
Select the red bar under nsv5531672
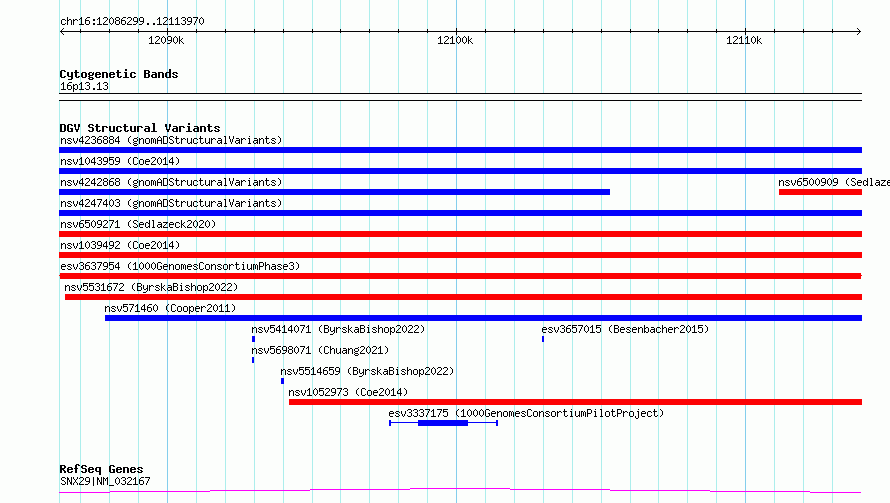click(463, 297)
